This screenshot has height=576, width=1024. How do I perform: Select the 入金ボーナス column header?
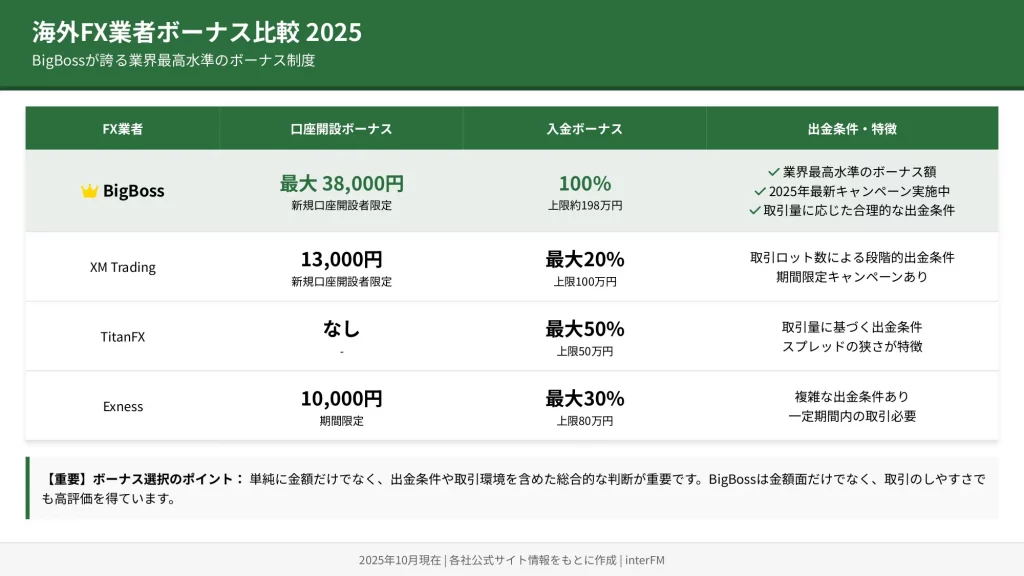584,129
